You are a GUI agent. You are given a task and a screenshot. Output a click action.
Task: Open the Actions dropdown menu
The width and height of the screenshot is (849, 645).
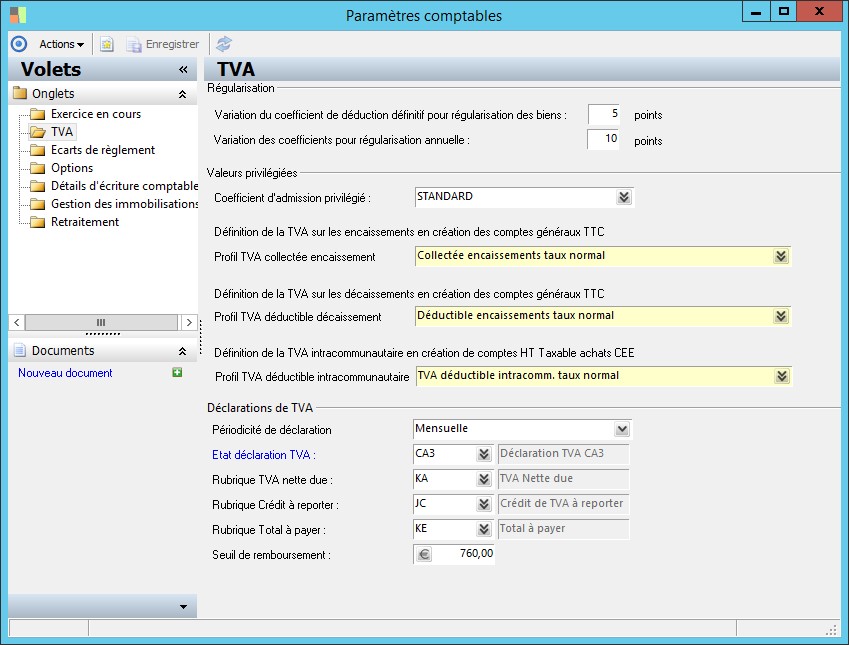click(x=61, y=44)
